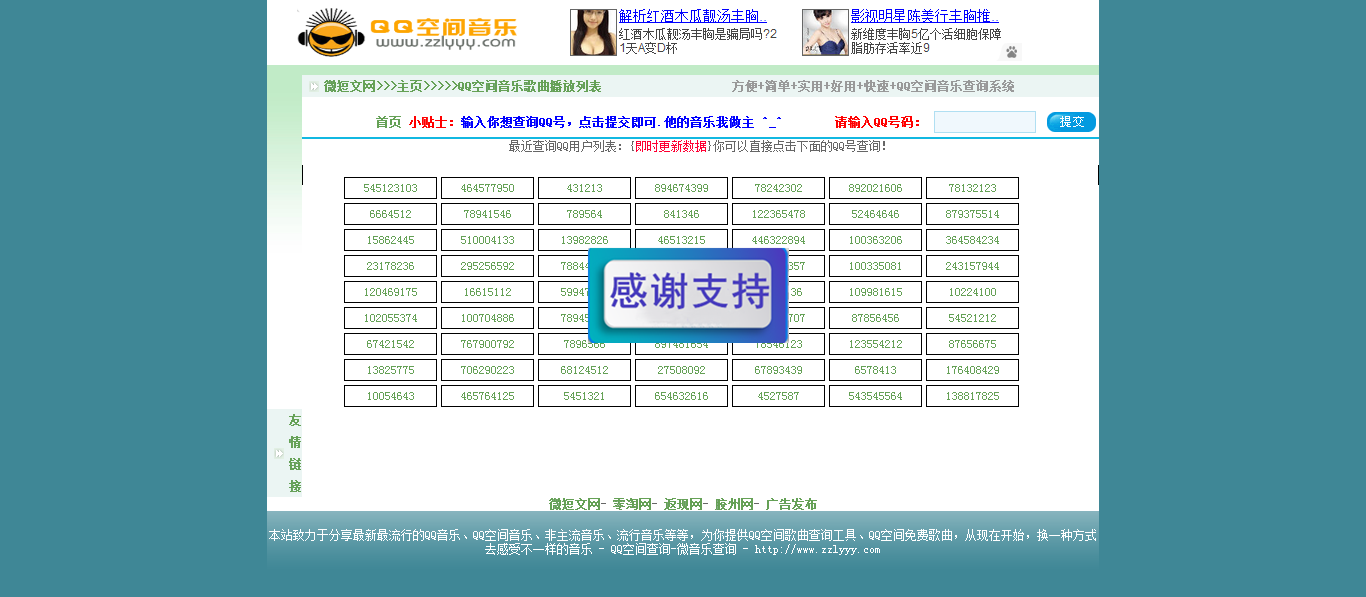
Task: Query QQ number 52464646
Action: tap(875, 214)
